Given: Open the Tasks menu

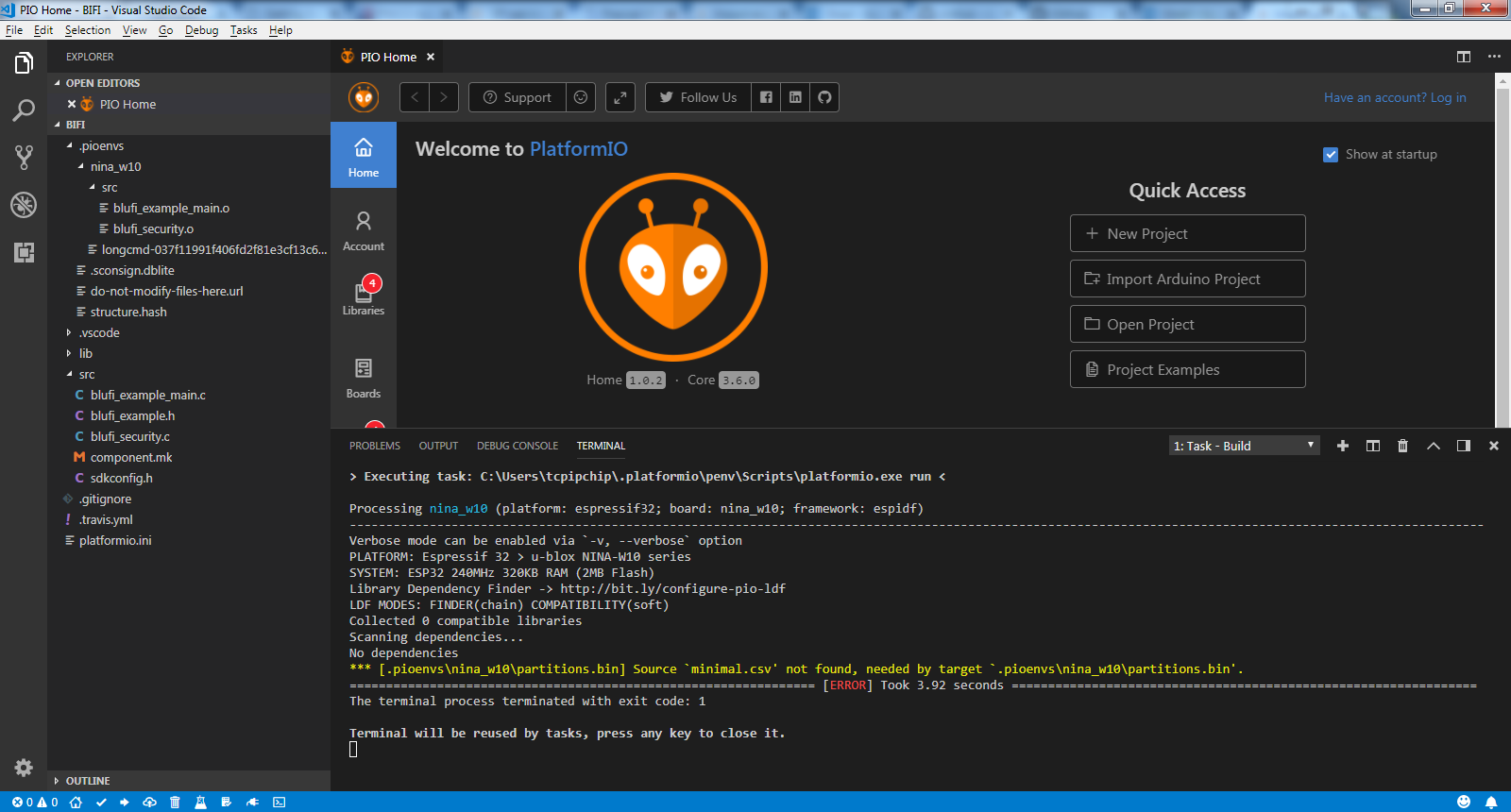Looking at the screenshot, I should pos(244,30).
